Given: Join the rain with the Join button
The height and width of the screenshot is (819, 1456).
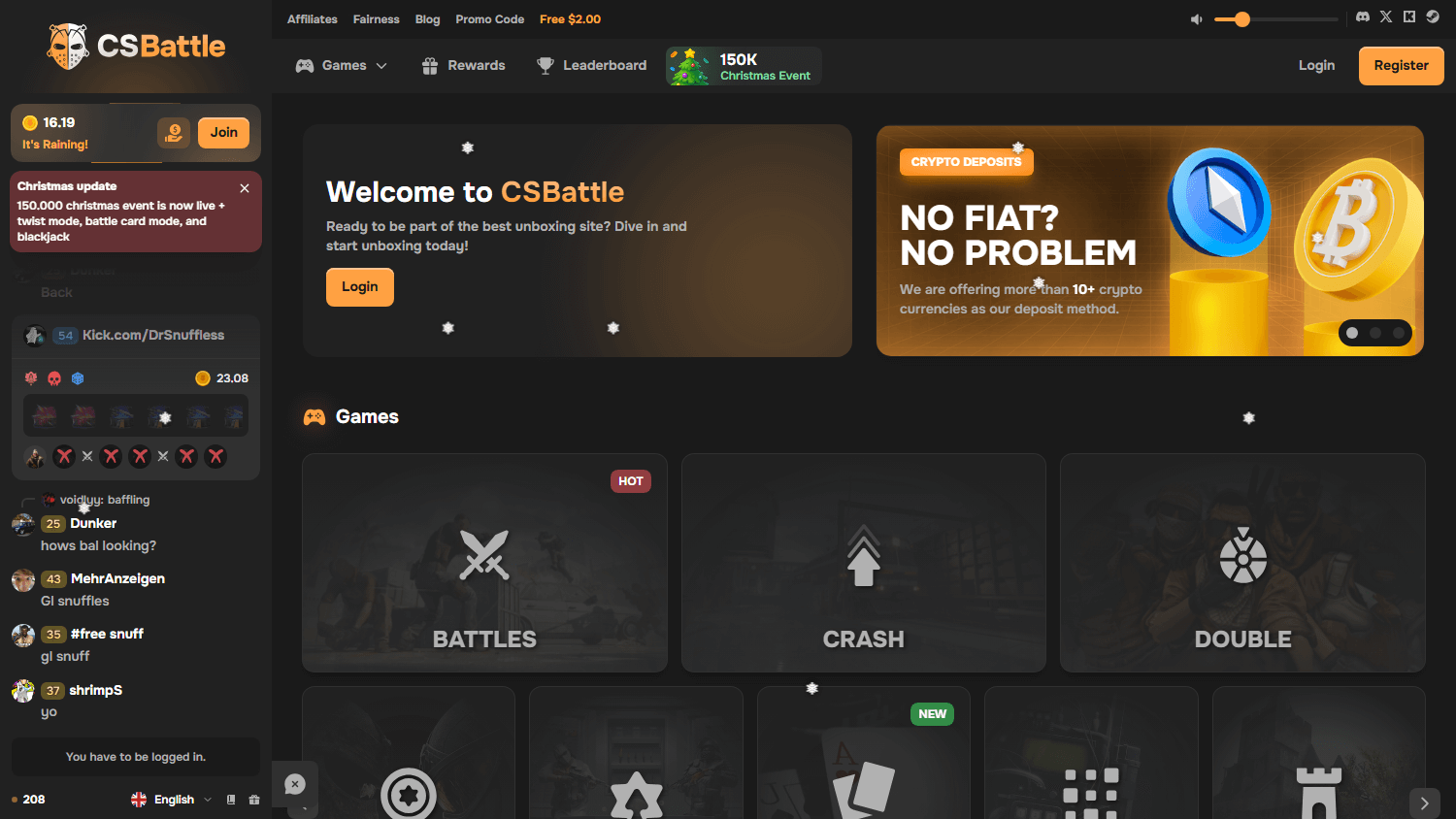Looking at the screenshot, I should 223,132.
